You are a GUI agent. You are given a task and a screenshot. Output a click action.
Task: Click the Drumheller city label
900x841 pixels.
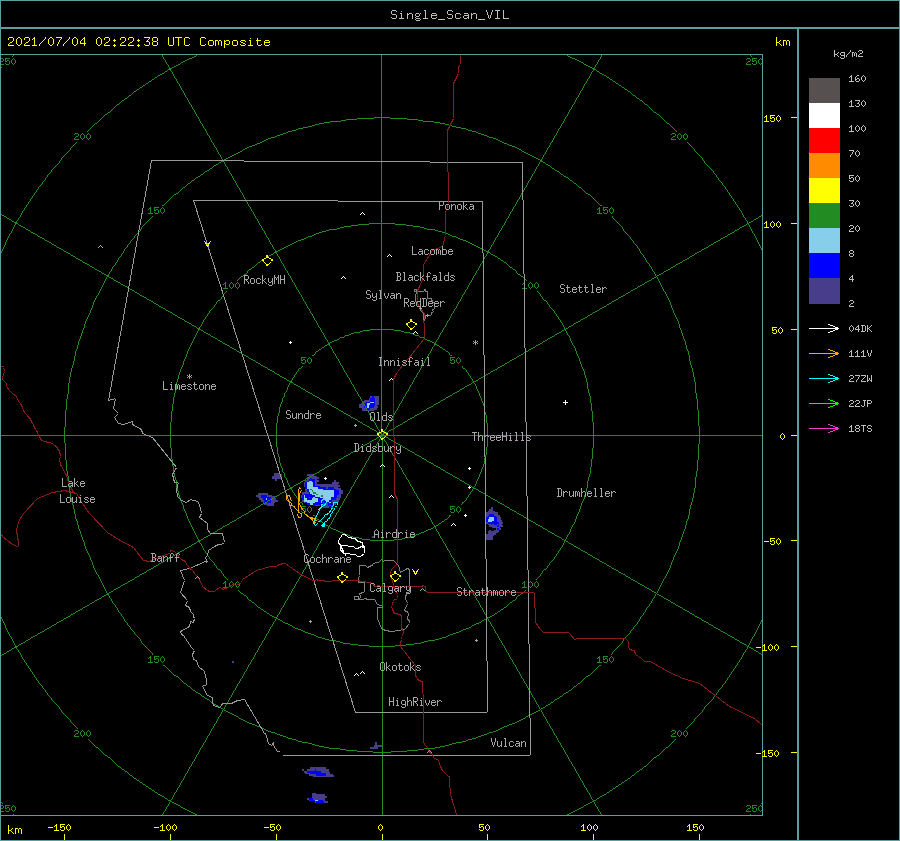(586, 493)
